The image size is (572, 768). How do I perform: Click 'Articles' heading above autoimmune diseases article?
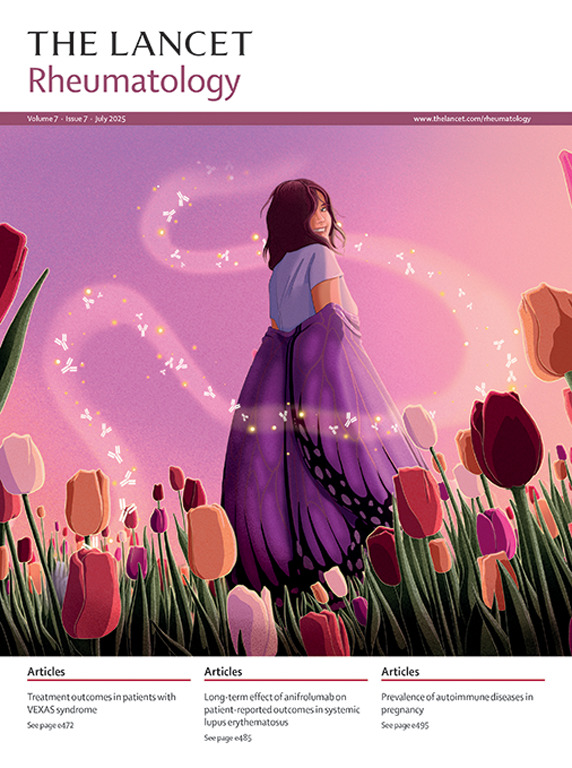click(400, 672)
